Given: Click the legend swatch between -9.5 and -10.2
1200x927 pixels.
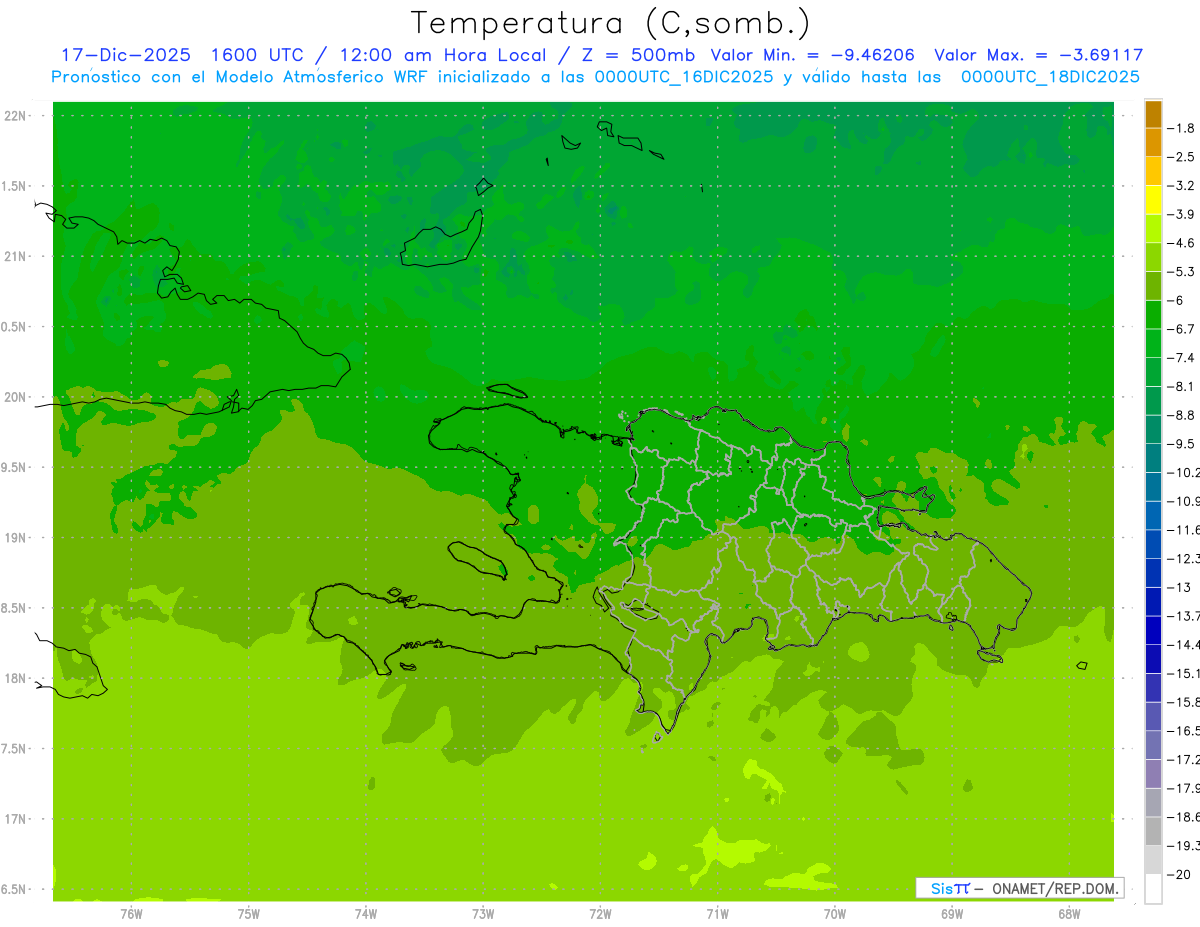Looking at the screenshot, I should coord(1153,458).
